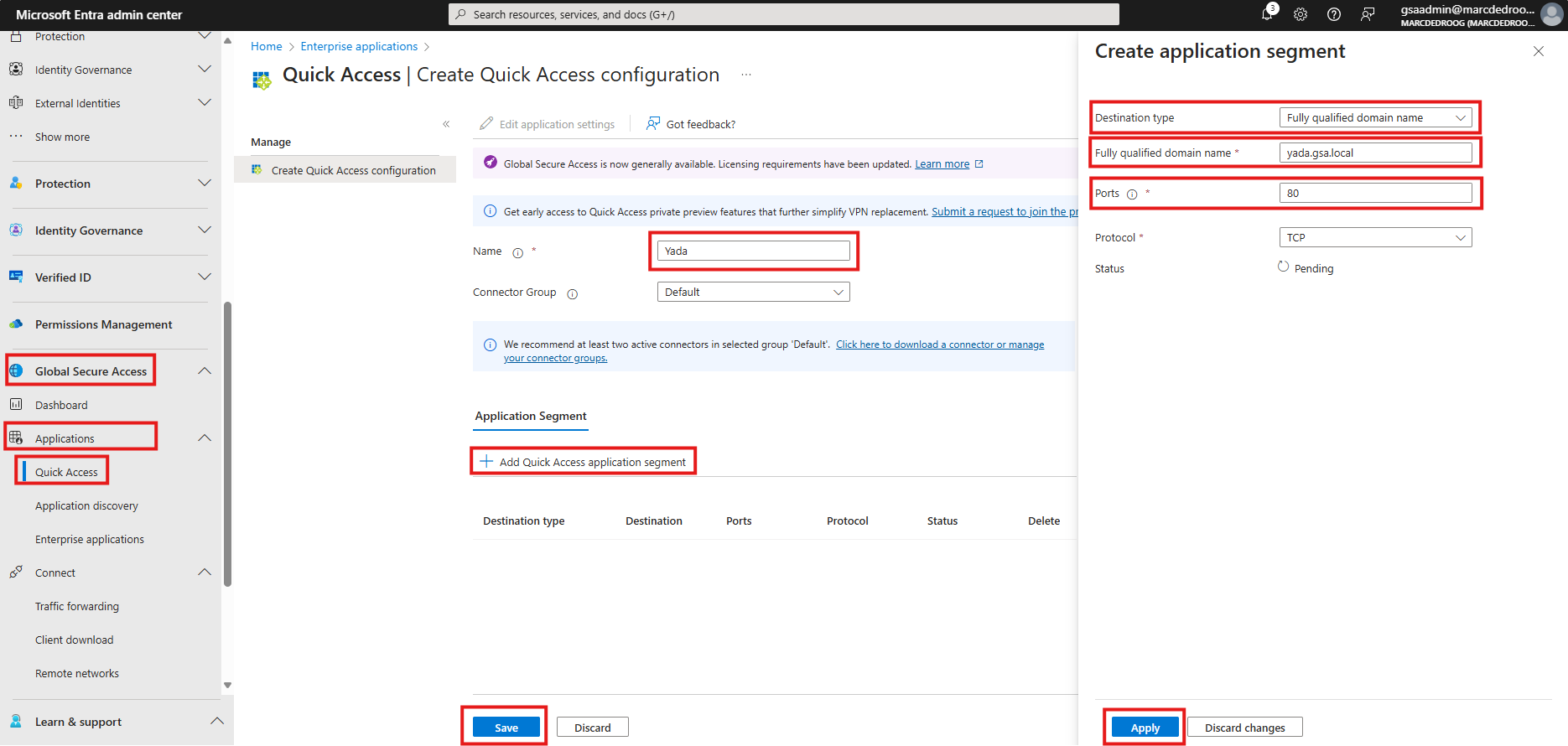
Task: Collapse the Manage menu with double chevron
Action: click(x=446, y=124)
